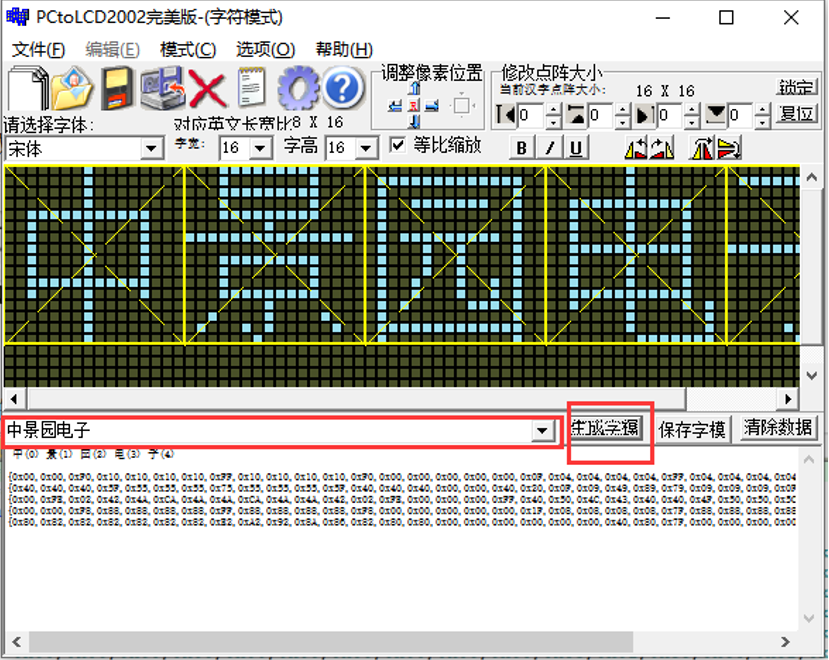Save using the floppy disk icon
Image resolution: width=829 pixels, height=660 pixels.
[117, 88]
